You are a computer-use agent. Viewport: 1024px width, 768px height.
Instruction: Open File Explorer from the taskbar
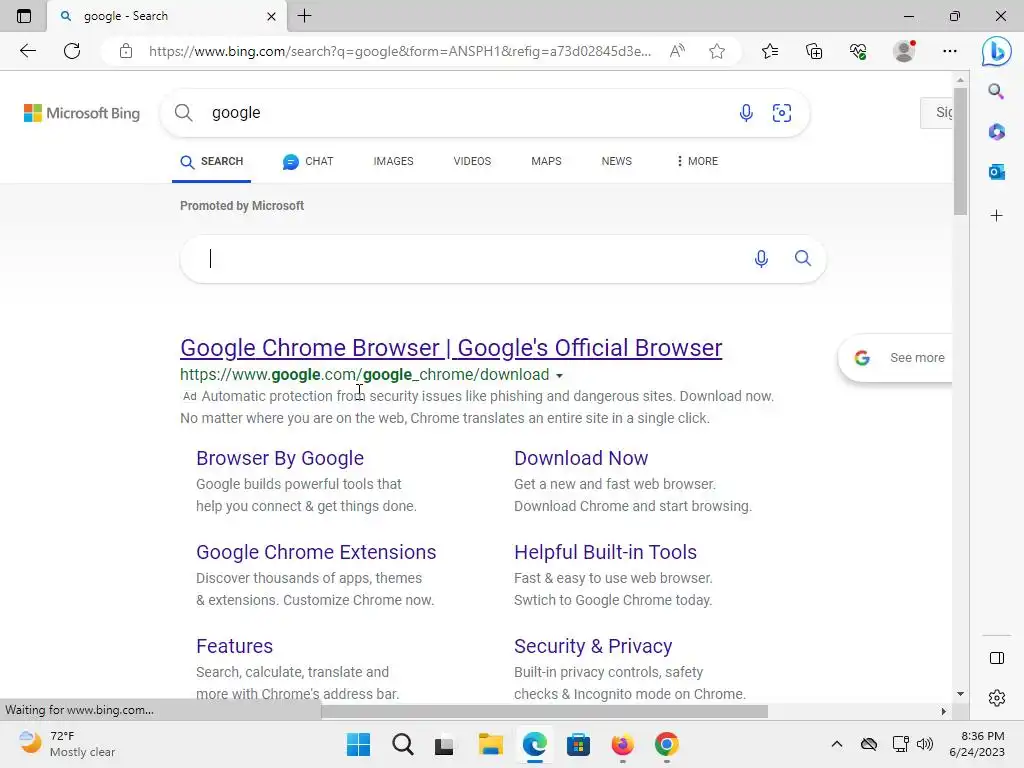(490, 744)
